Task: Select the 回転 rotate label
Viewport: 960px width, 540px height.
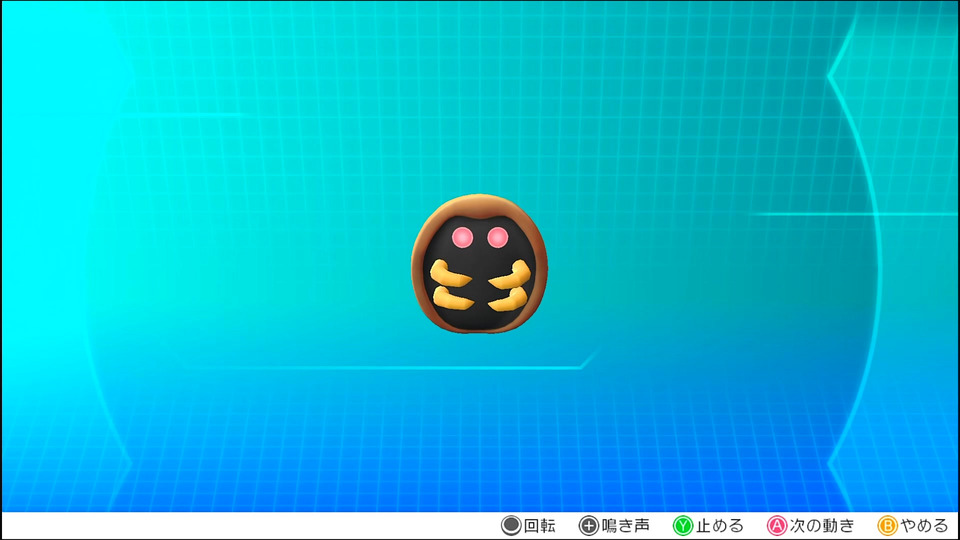Action: point(540,525)
